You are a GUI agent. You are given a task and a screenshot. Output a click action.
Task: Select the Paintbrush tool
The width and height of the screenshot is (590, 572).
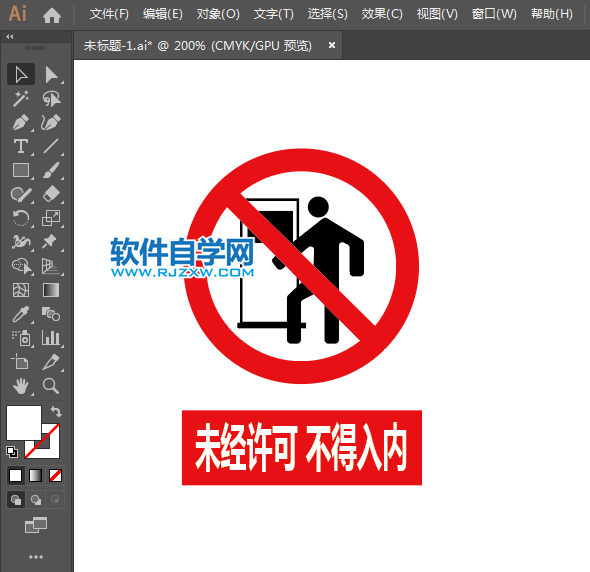[51, 170]
